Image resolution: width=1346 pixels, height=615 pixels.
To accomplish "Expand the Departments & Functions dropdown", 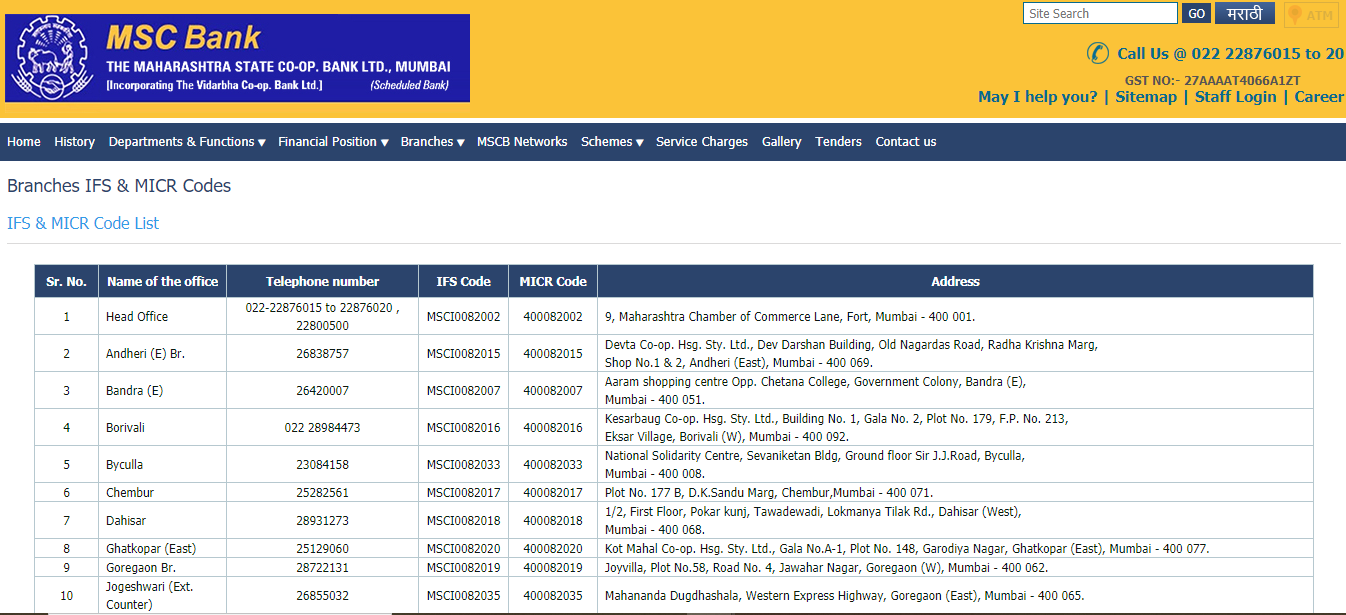I will [187, 142].
